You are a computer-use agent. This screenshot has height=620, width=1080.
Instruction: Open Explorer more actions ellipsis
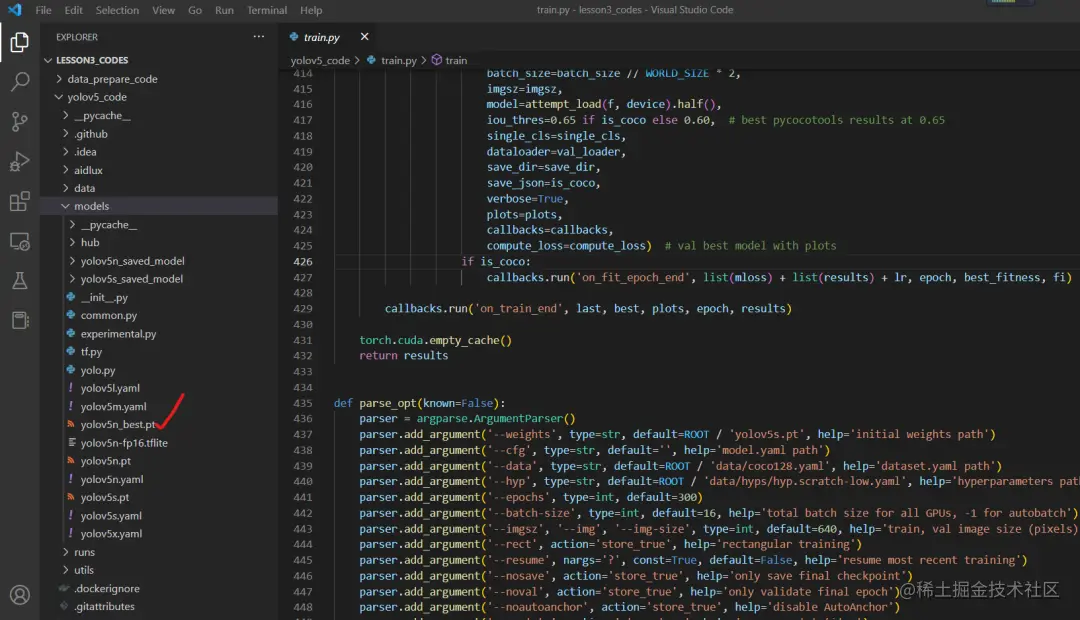pyautogui.click(x=258, y=37)
